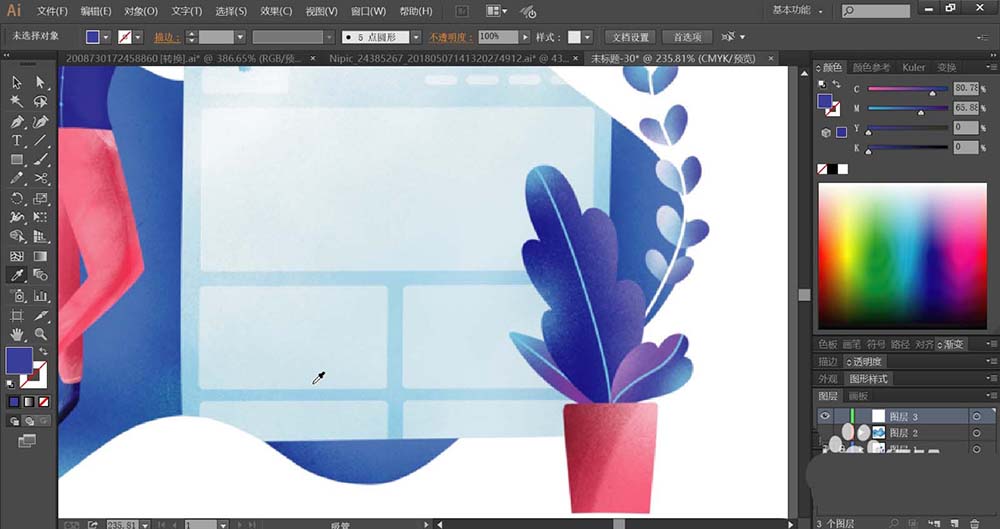Screen dimensions: 1000x529
Task: Expand the opacity 100% arrow
Action: [x=525, y=37]
